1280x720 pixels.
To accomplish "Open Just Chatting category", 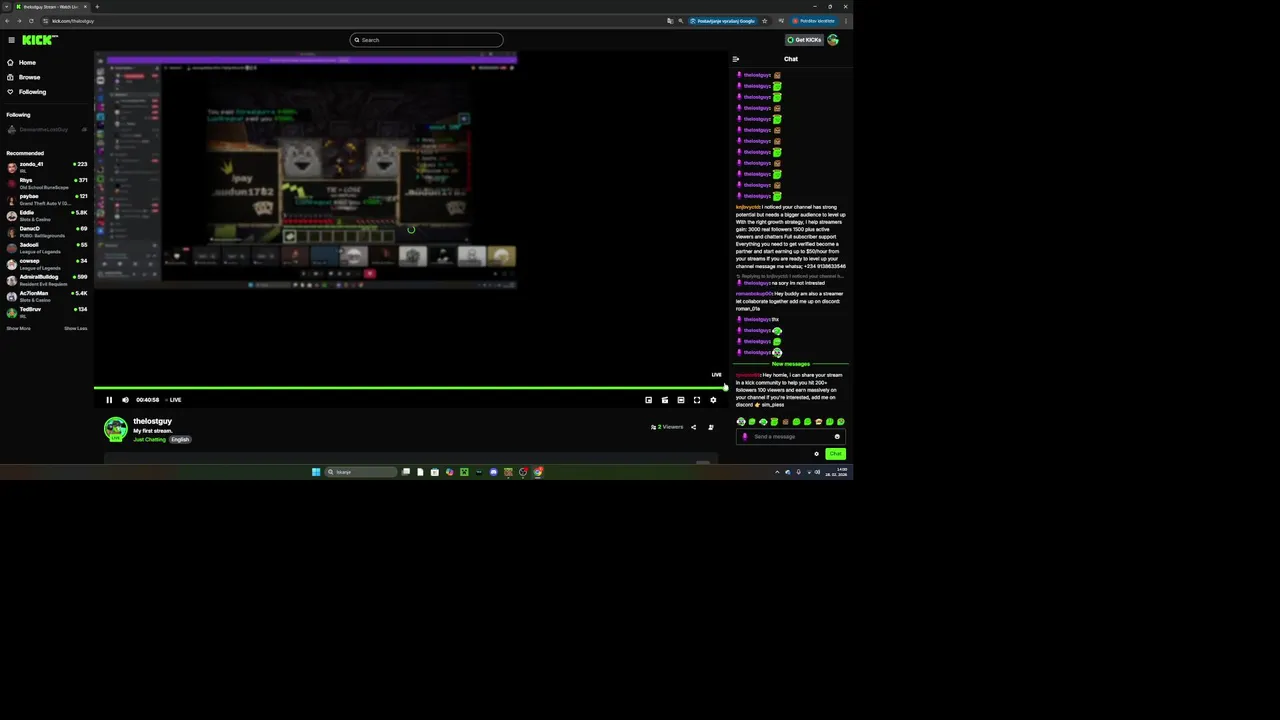I will click(x=149, y=440).
